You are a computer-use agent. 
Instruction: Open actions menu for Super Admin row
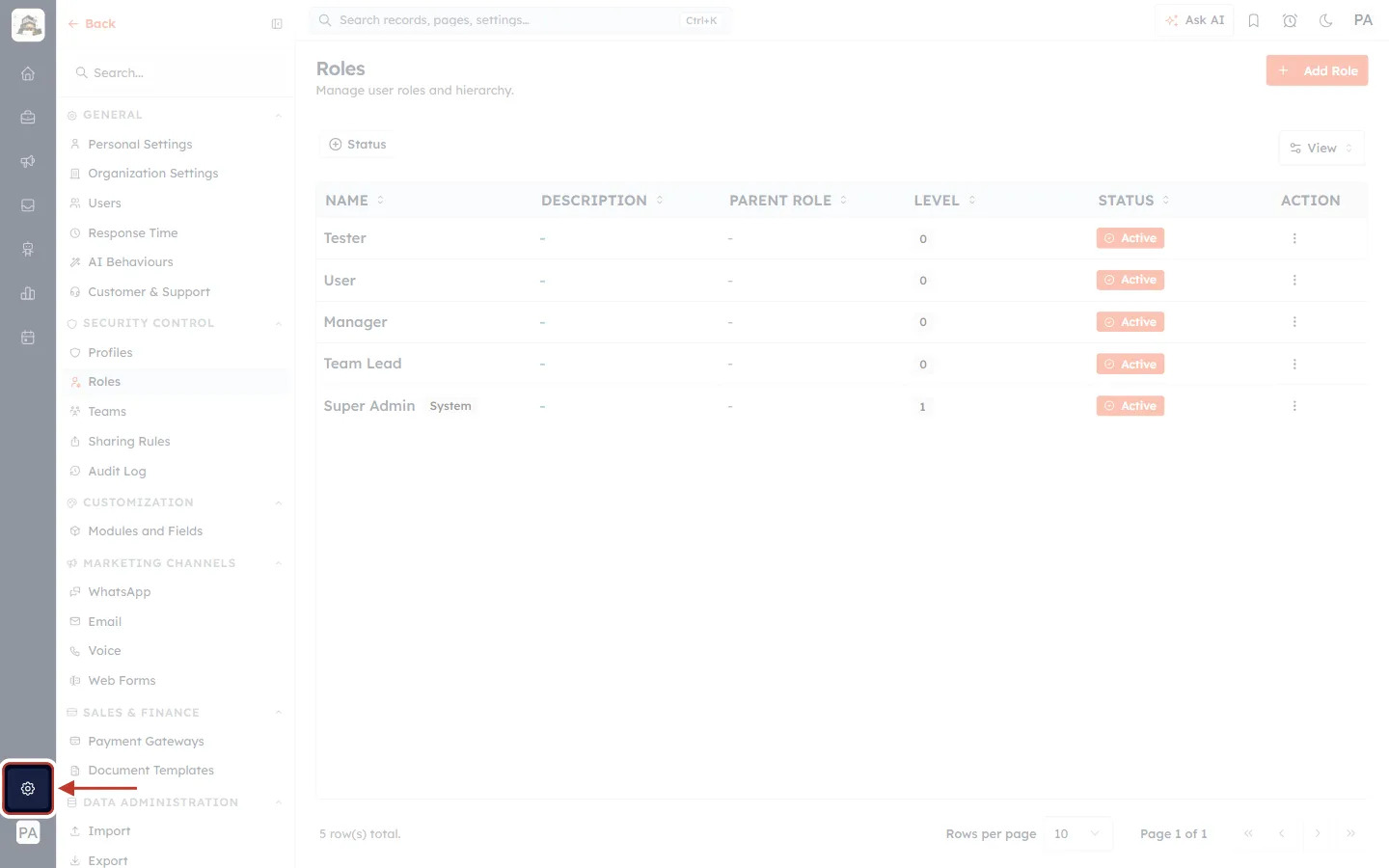click(1294, 406)
